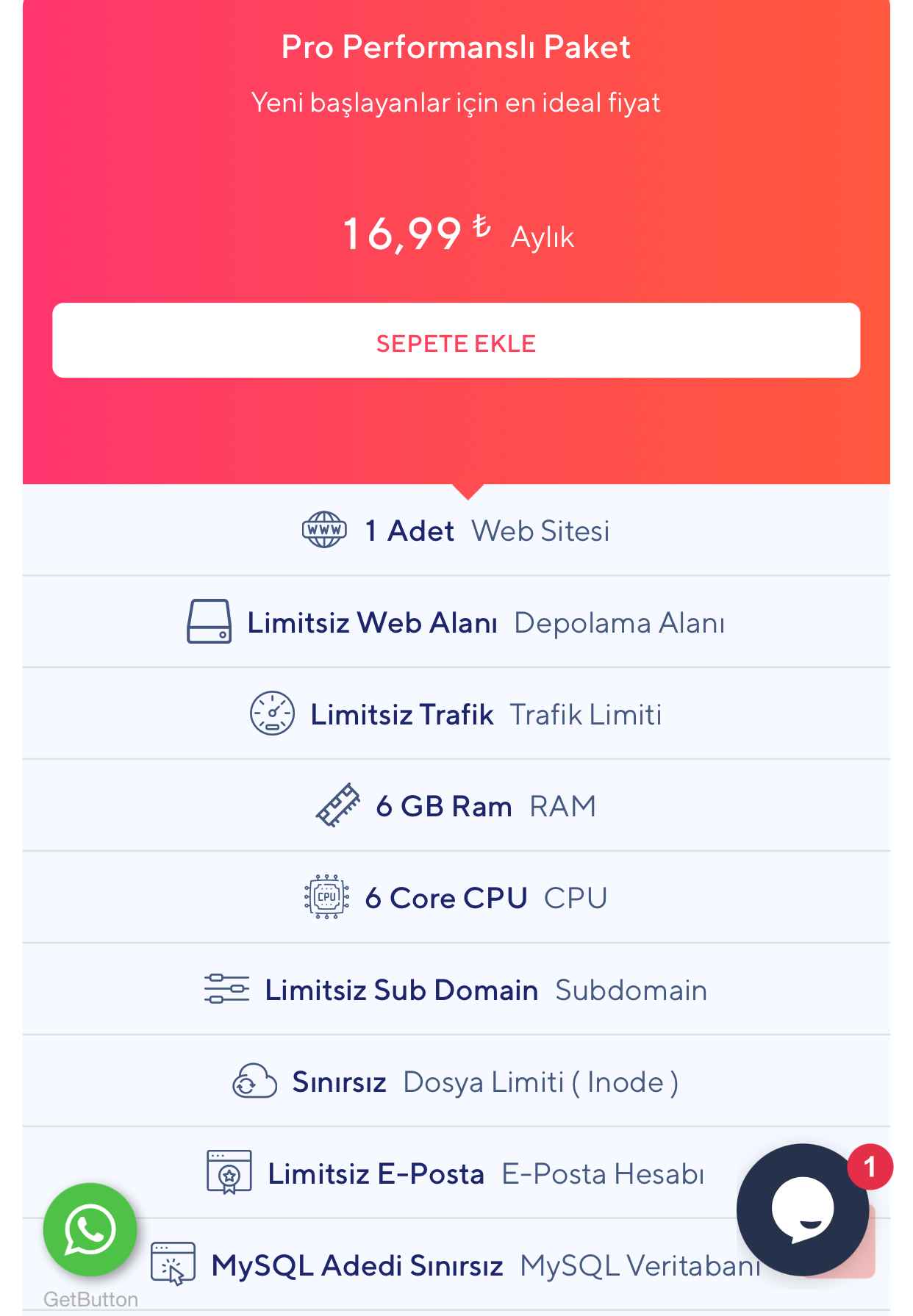Viewport: 913px width, 1316px height.
Task: Click the GetButton link text
Action: tap(90, 1299)
